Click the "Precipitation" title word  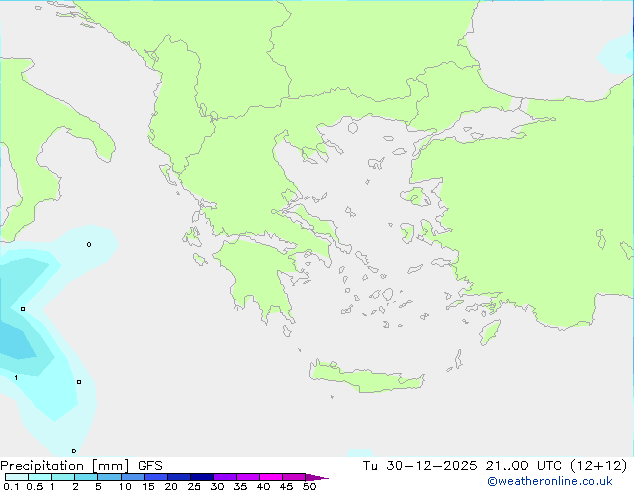tap(42, 466)
